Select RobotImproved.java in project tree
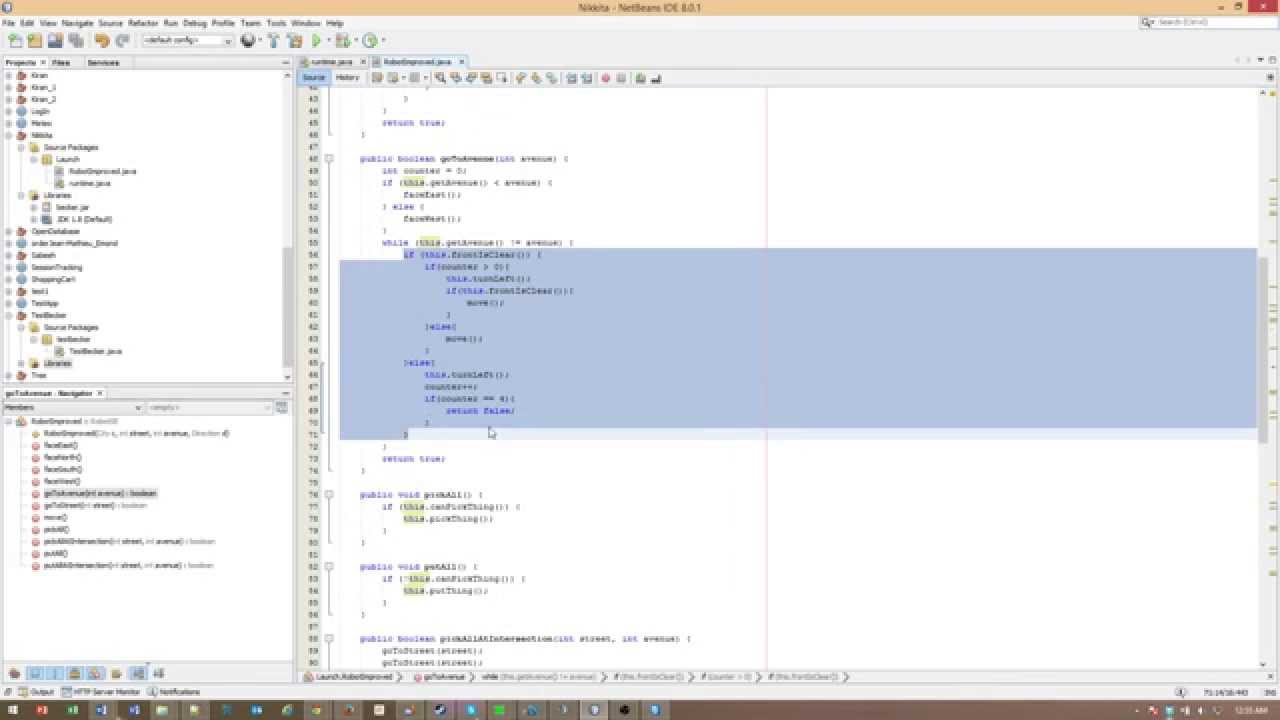 102,171
